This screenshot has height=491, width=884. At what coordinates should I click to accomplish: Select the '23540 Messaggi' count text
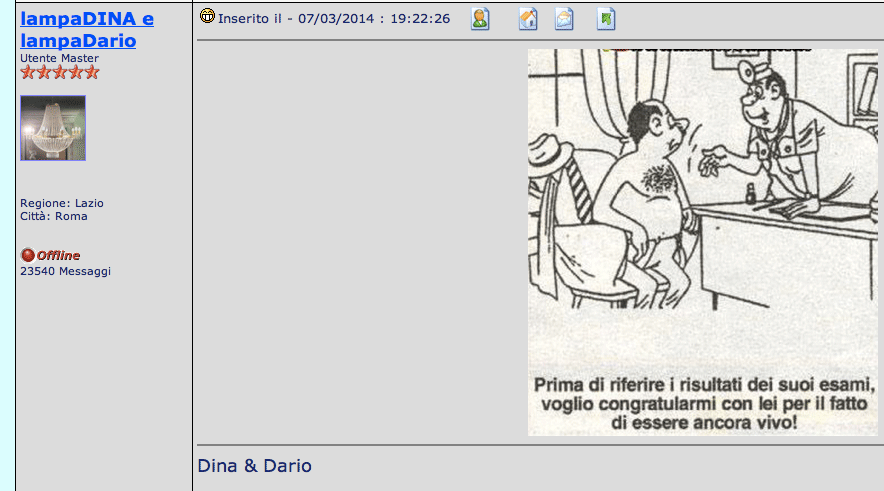click(x=65, y=271)
